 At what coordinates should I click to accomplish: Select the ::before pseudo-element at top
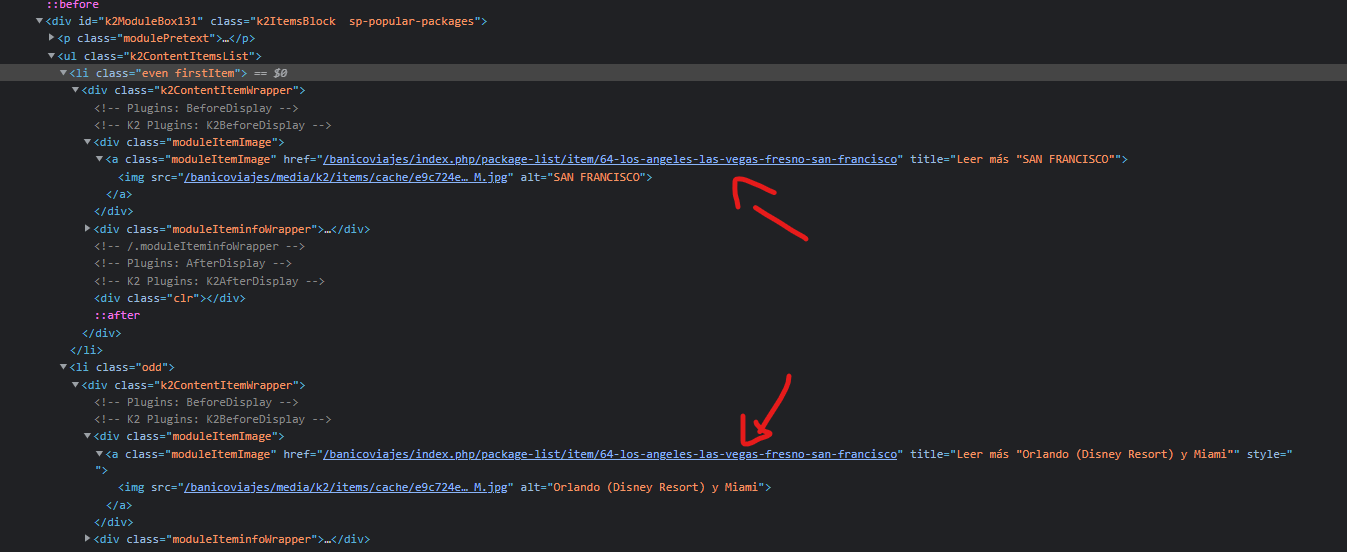click(72, 5)
